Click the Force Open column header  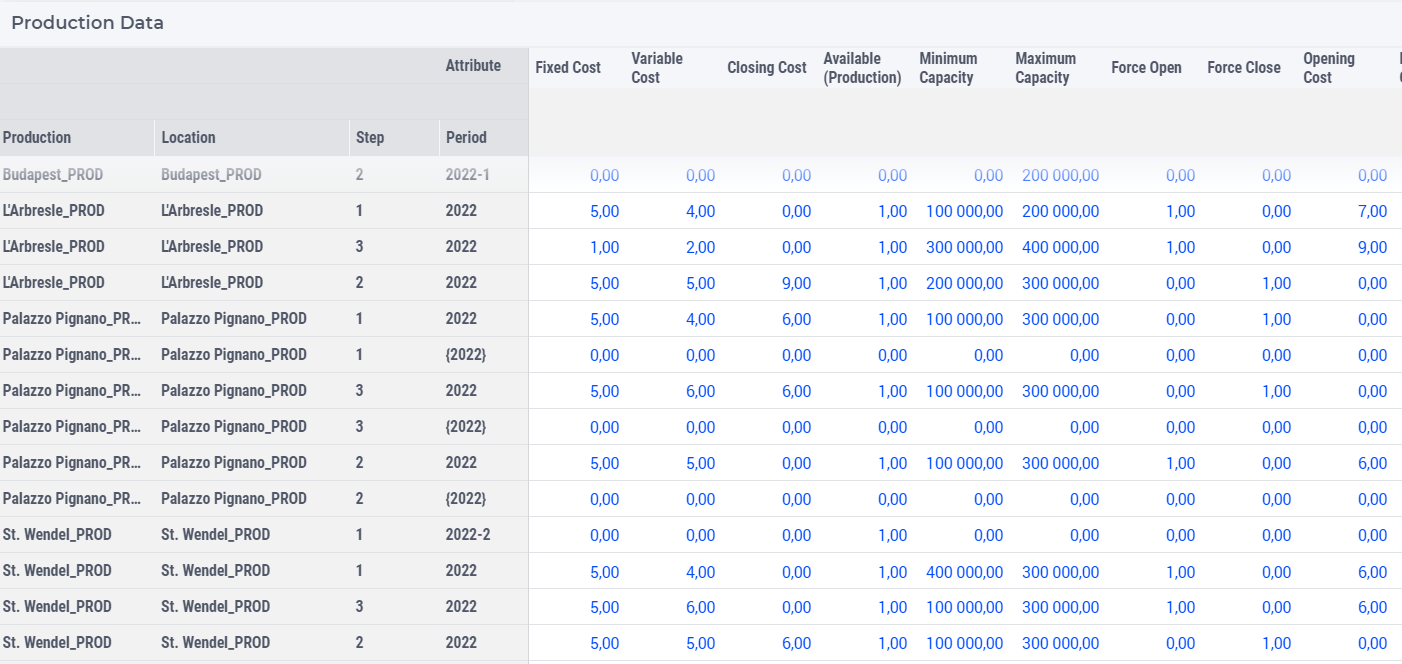pyautogui.click(x=1146, y=68)
